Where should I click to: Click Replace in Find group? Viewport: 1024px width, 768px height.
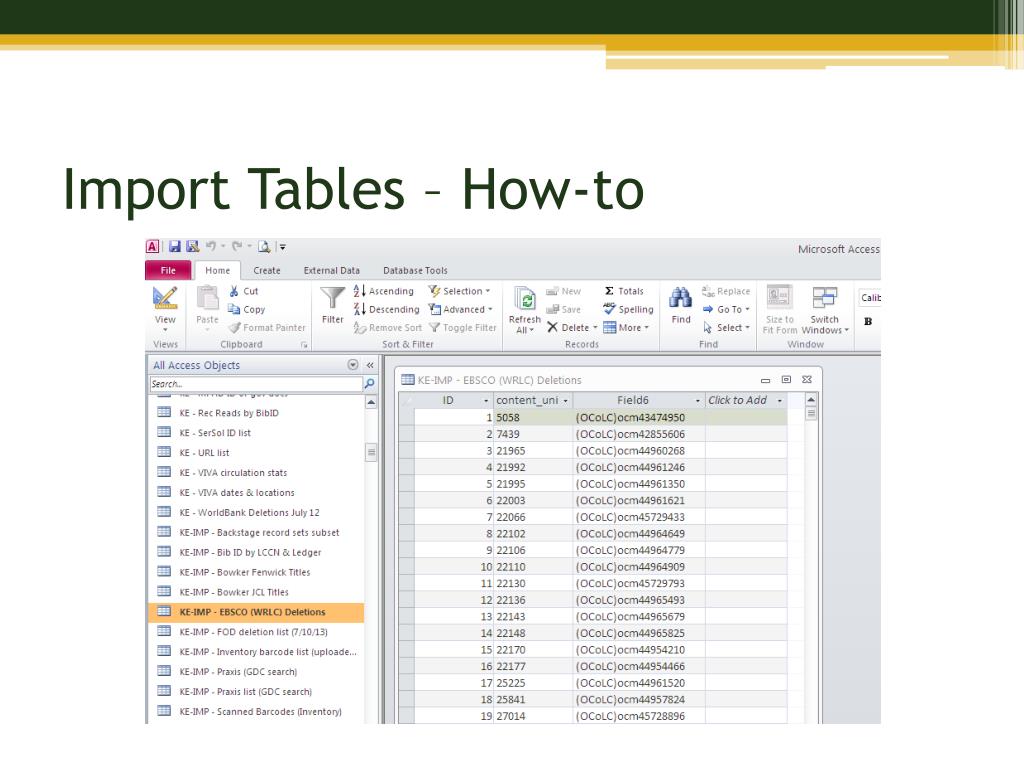coord(726,291)
